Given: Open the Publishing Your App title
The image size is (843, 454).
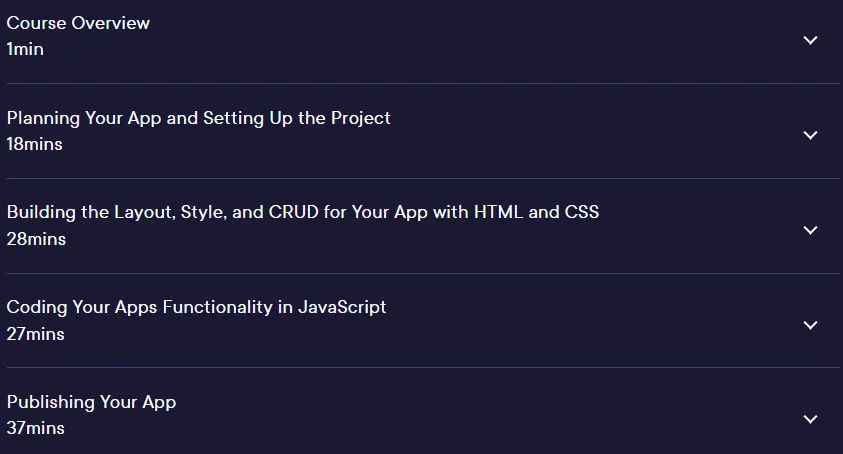Looking at the screenshot, I should coord(91,402).
